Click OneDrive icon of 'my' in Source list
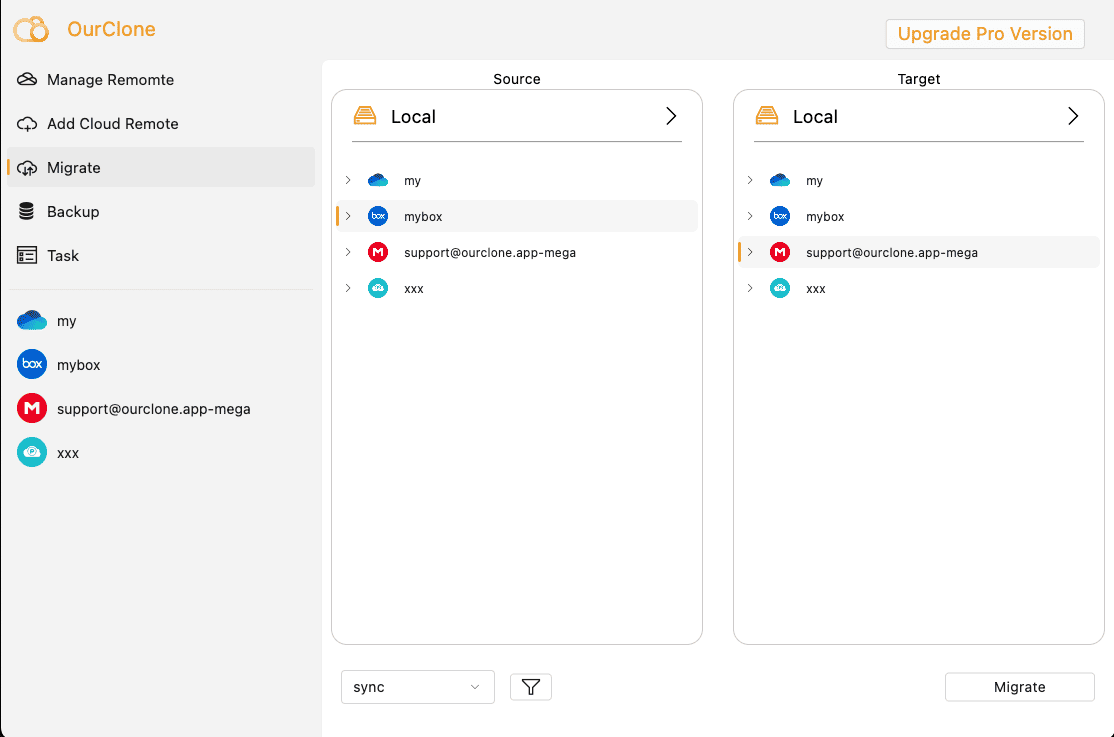Image resolution: width=1114 pixels, height=737 pixels. [378, 180]
